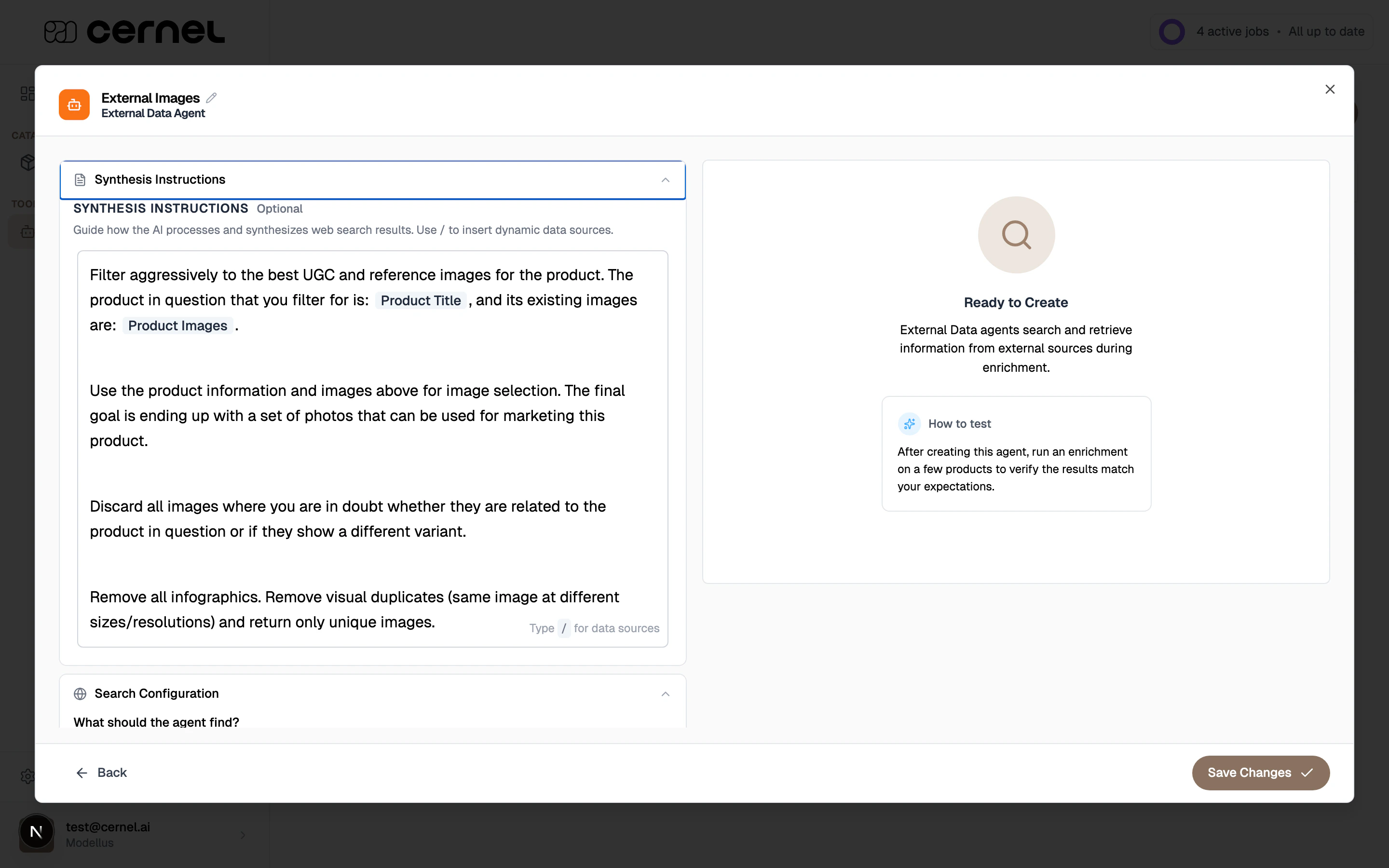Open the dashboard grid icon in sidebar

click(27, 93)
